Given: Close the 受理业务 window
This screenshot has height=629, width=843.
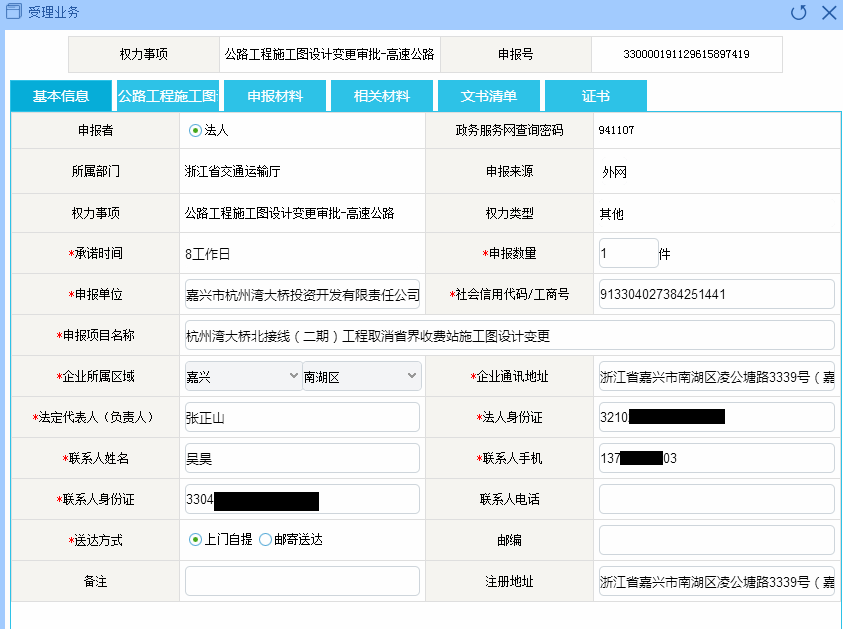Looking at the screenshot, I should click(x=828, y=13).
